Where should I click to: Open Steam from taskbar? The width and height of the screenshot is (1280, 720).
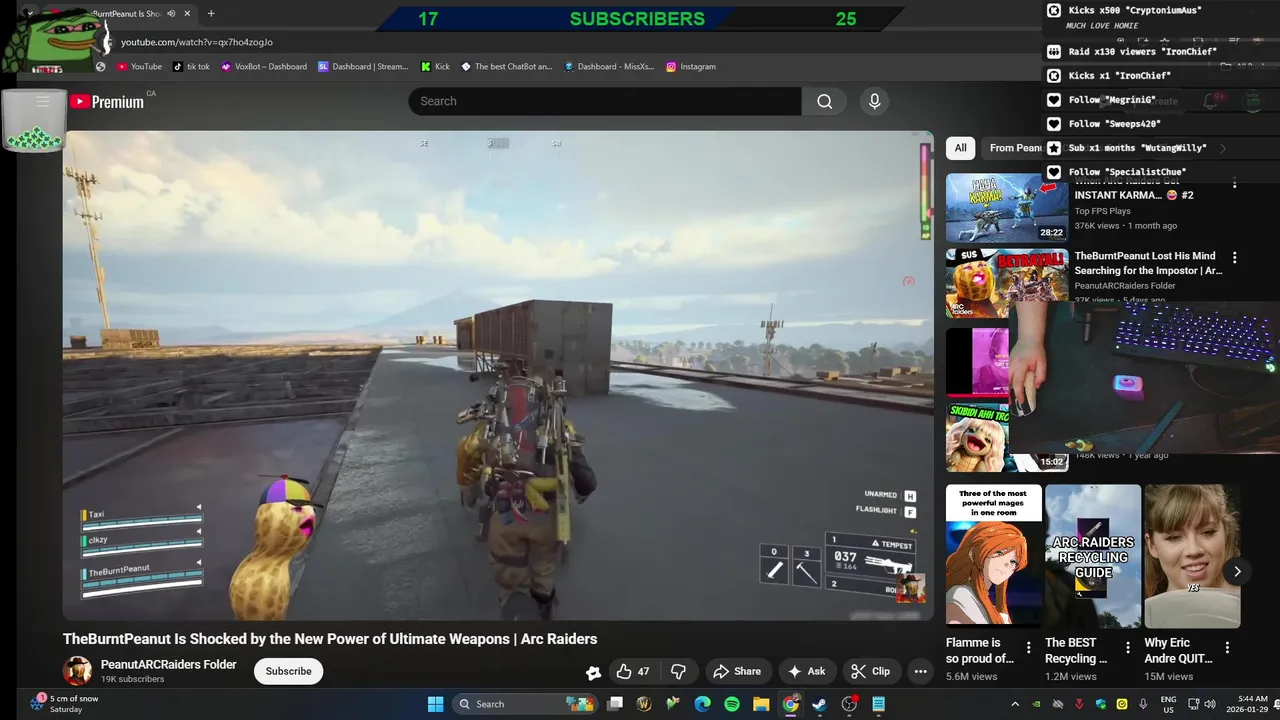pyautogui.click(x=819, y=704)
